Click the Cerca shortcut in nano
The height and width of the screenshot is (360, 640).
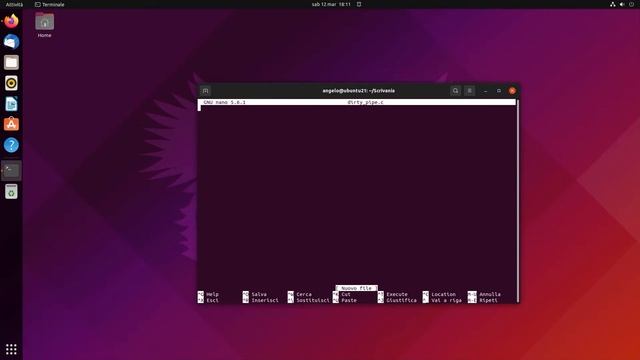click(300, 294)
